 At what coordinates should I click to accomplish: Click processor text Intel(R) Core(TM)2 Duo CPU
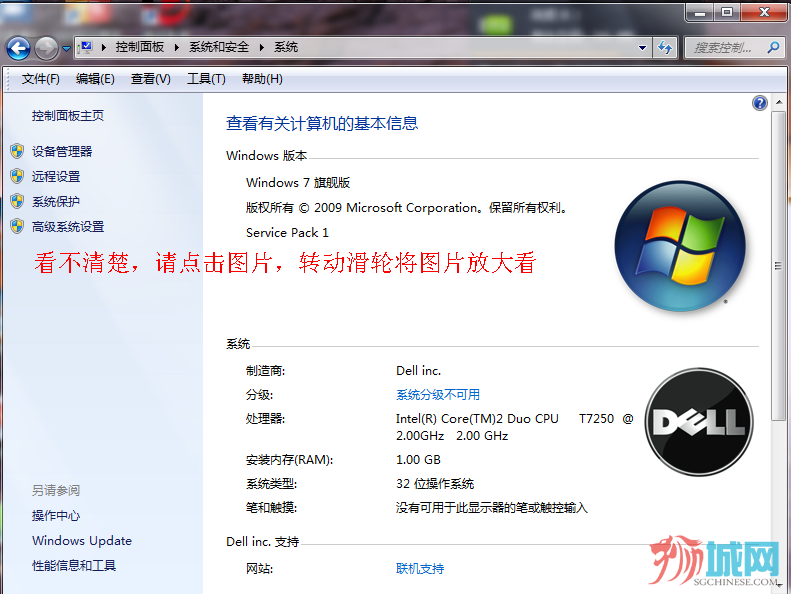point(477,419)
